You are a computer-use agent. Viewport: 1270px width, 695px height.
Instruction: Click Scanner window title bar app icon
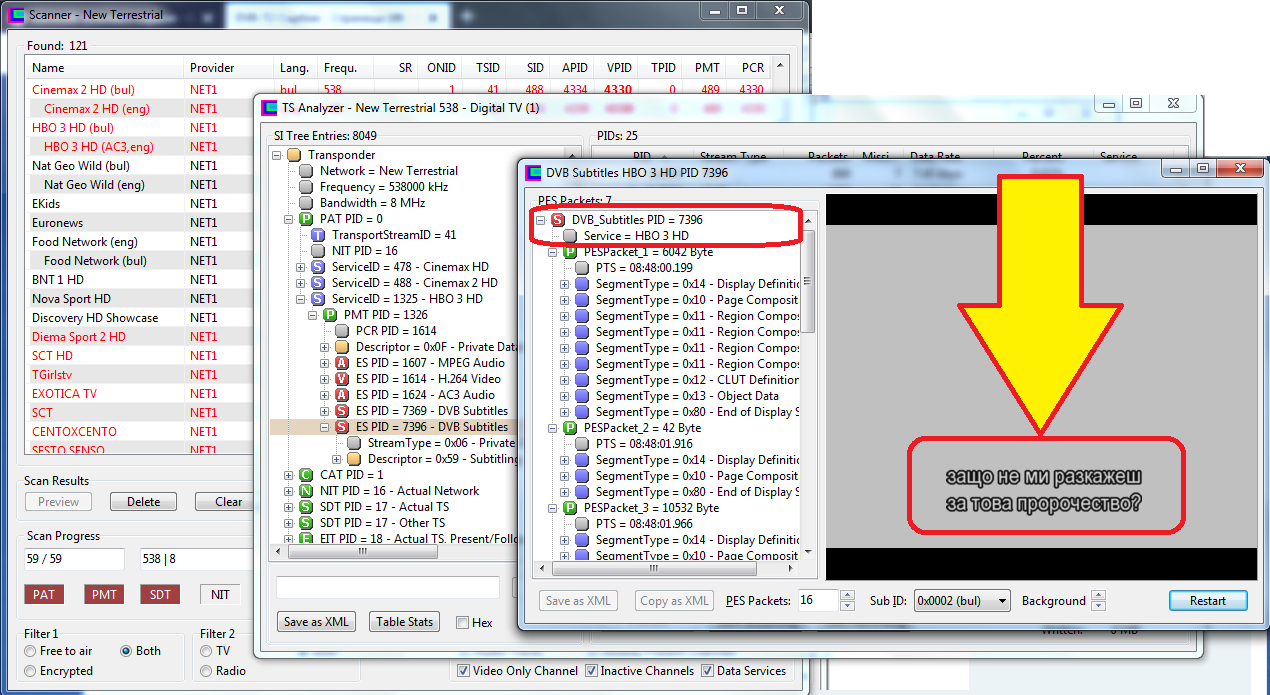pos(16,15)
